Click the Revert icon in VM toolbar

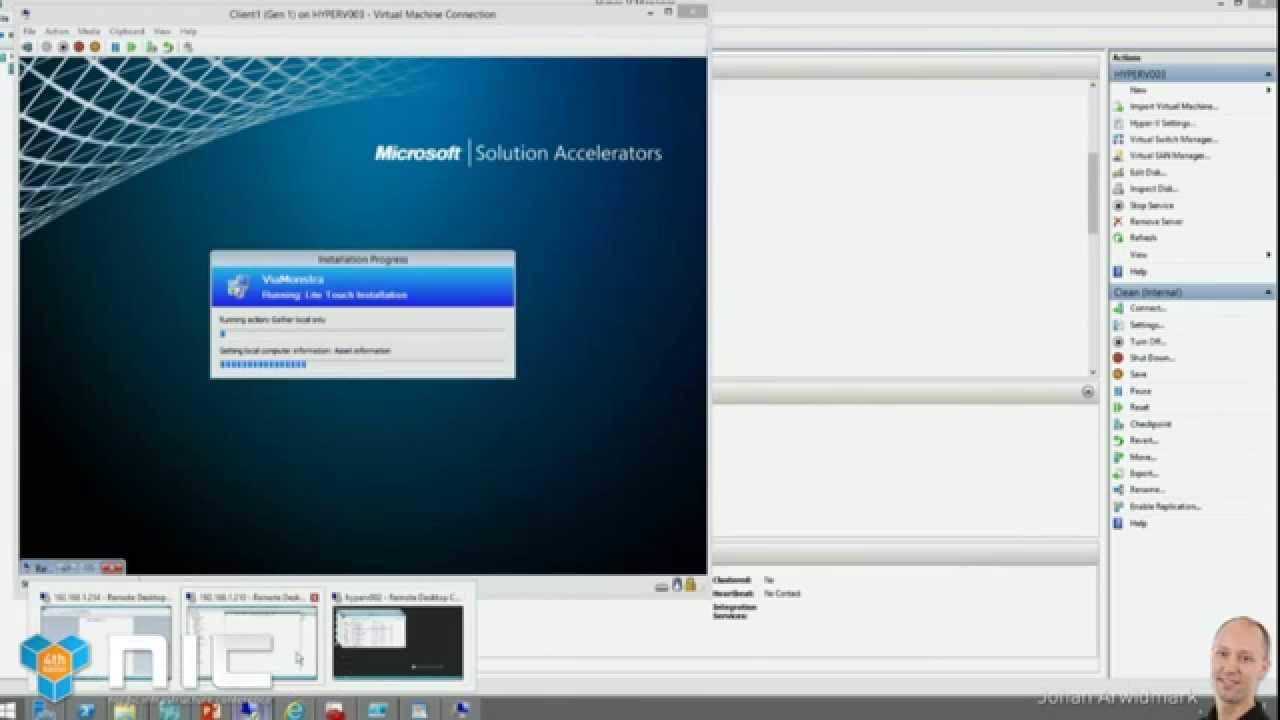(x=168, y=47)
